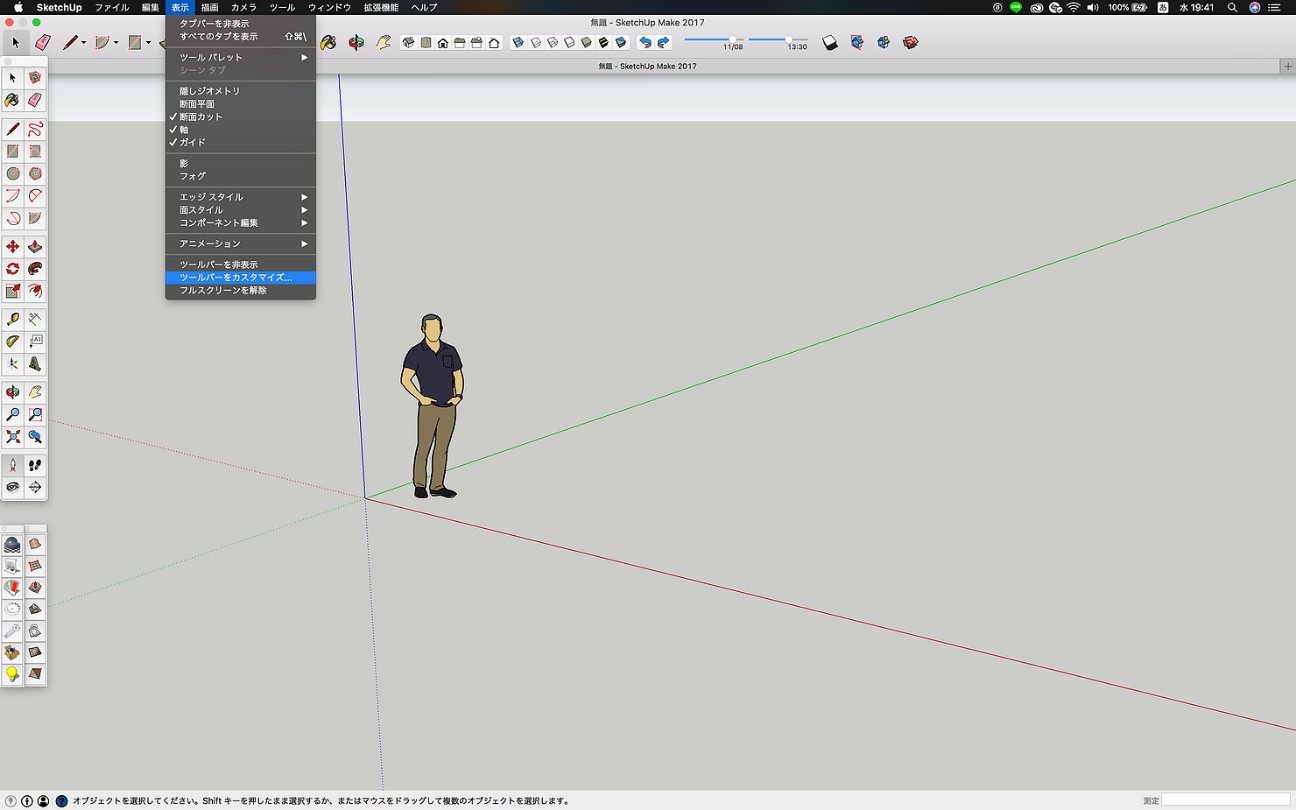Click タブバーを非表示 in the menu
The width and height of the screenshot is (1296, 810).
[x=240, y=23]
